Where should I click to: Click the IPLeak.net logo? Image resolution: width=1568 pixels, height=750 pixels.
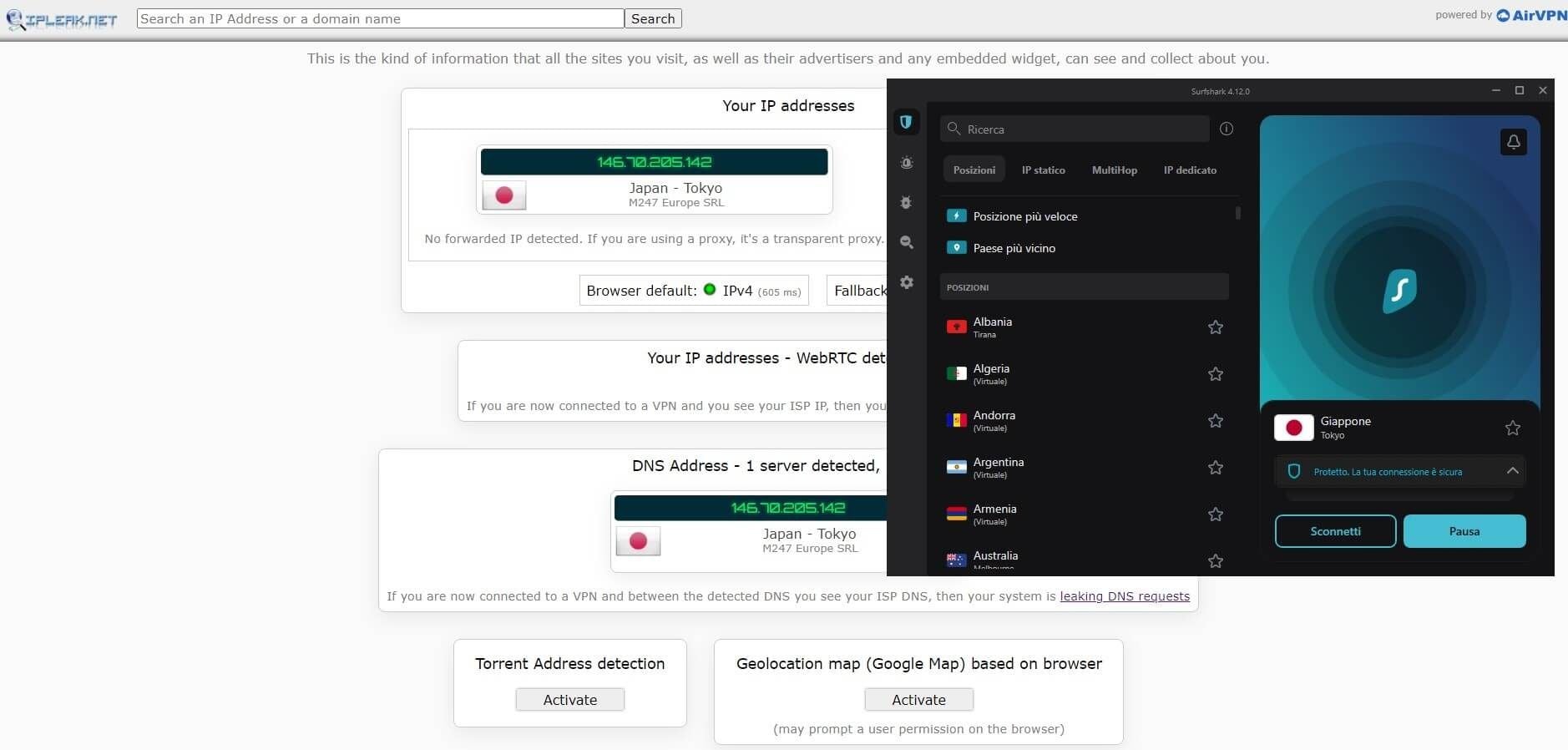pos(61,19)
